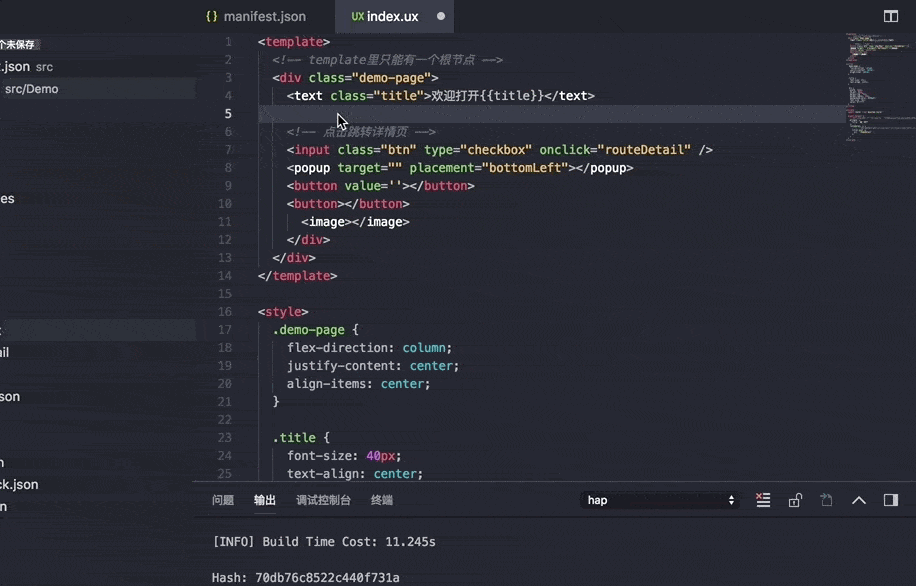Maximize the panel with the chevron up
Screen dimensions: 916x586
[x=858, y=500]
